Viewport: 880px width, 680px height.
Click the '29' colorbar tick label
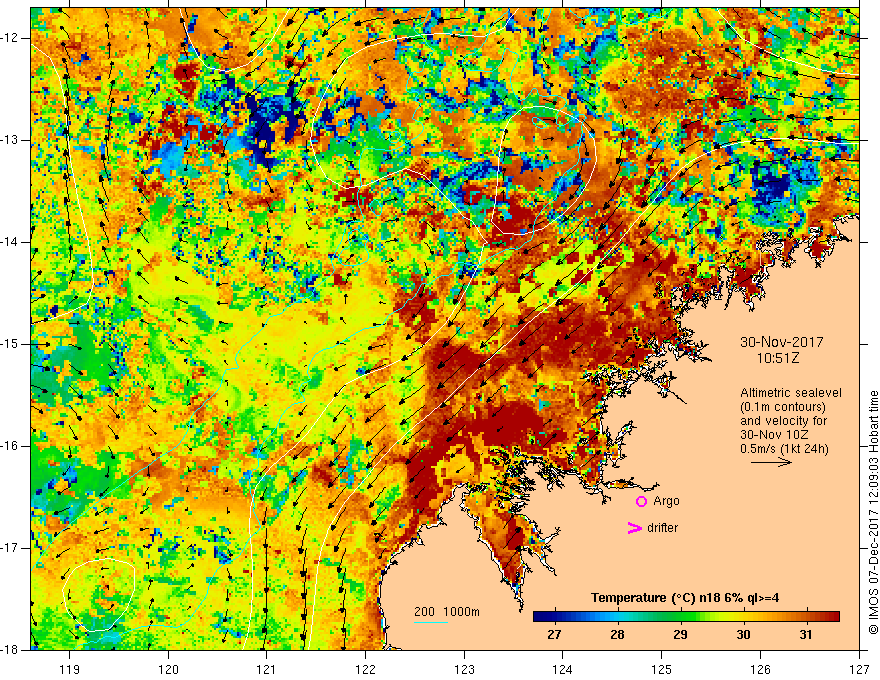pyautogui.click(x=680, y=635)
